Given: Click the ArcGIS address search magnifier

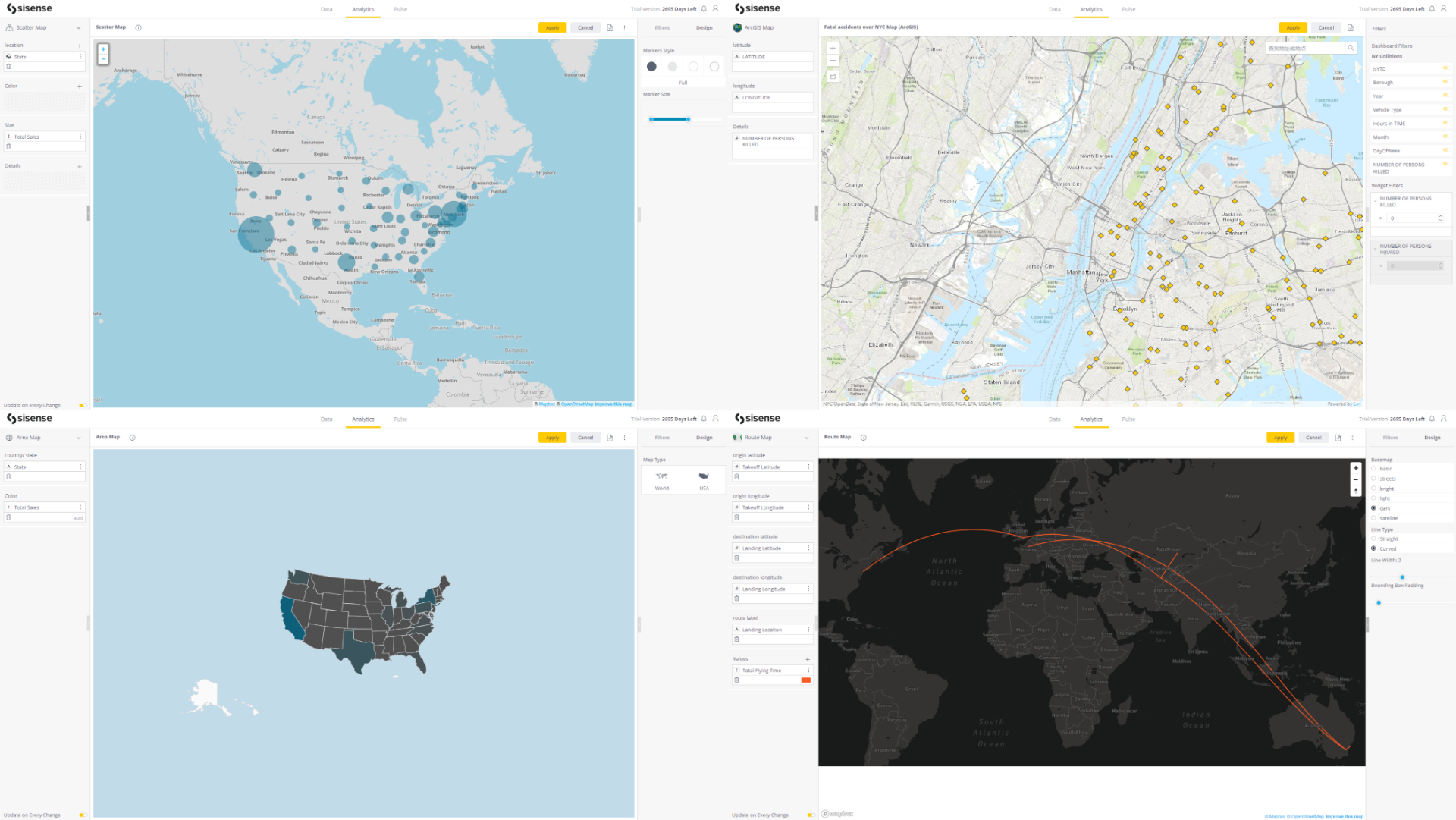Looking at the screenshot, I should coord(1351,48).
